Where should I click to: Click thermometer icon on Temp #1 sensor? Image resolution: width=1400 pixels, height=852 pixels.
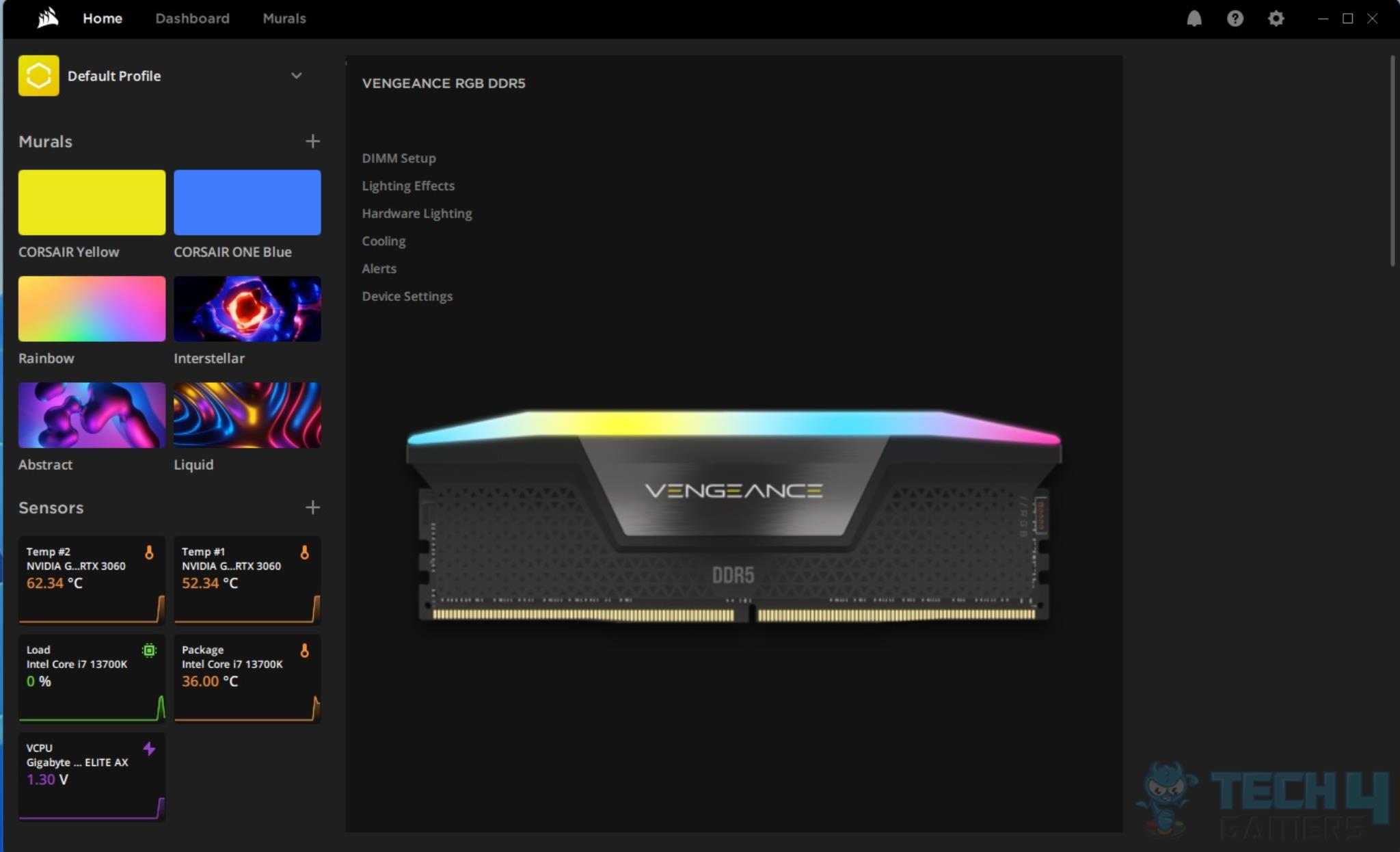click(x=304, y=553)
